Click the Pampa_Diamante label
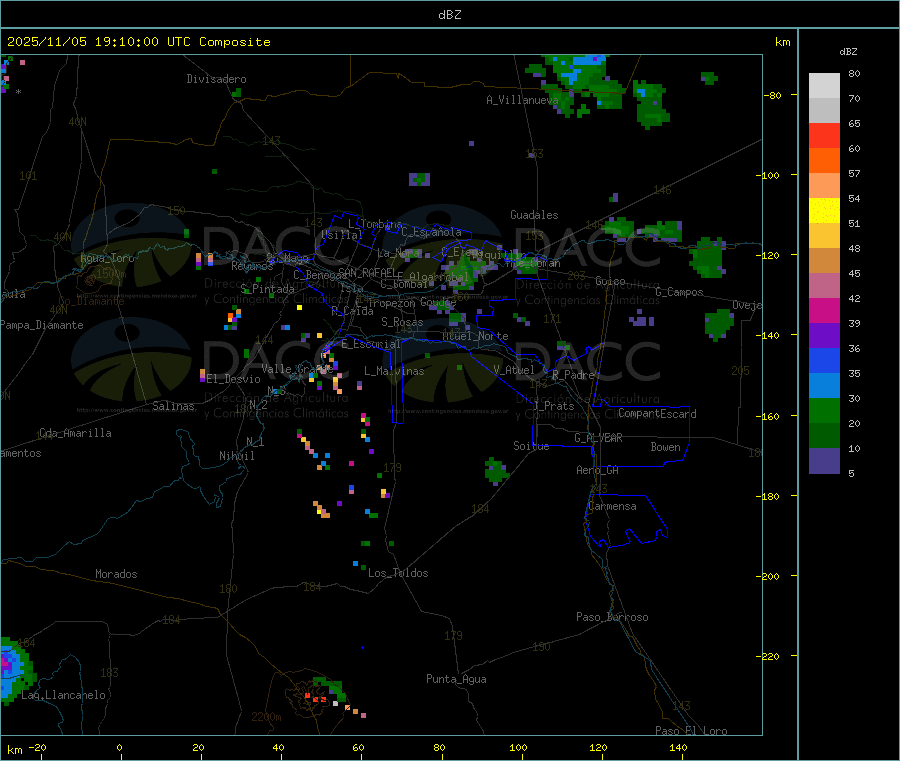 tap(42, 325)
